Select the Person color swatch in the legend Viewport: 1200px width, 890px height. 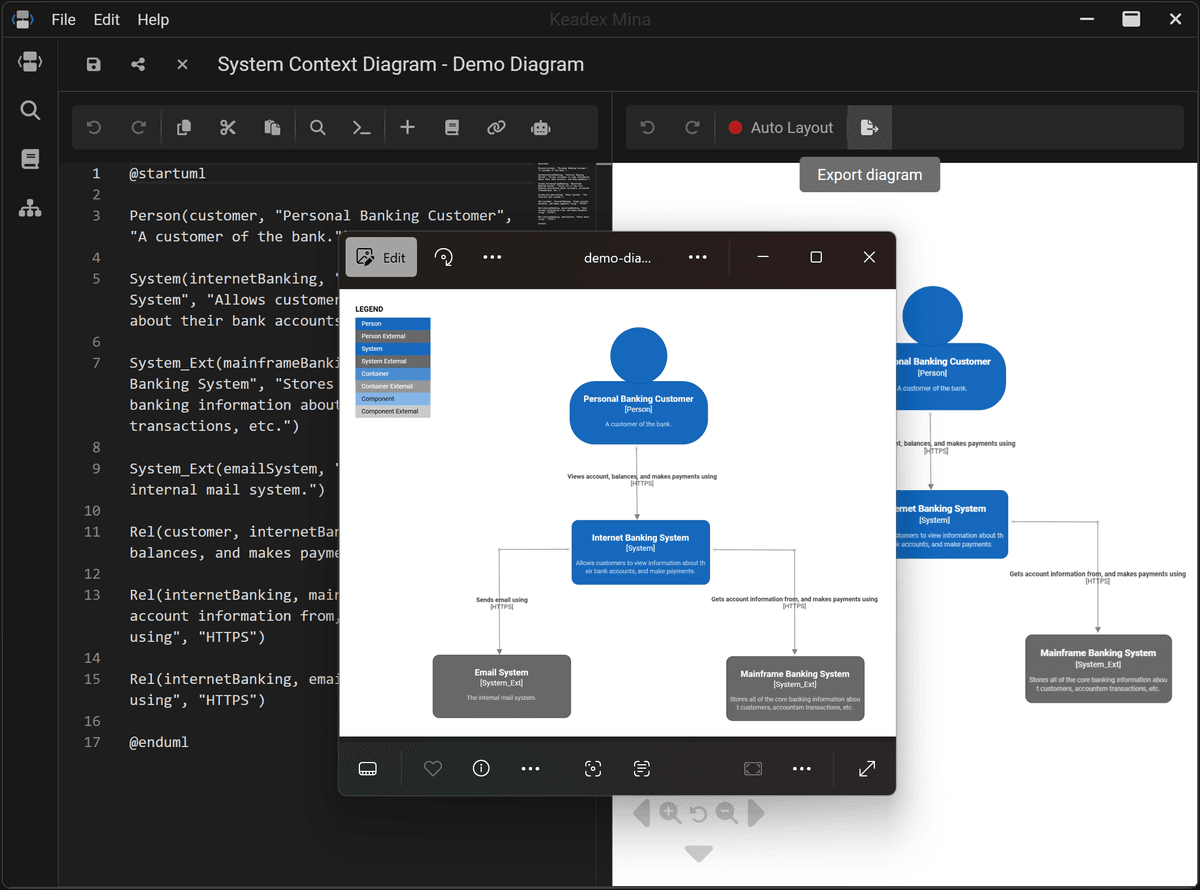pos(391,323)
